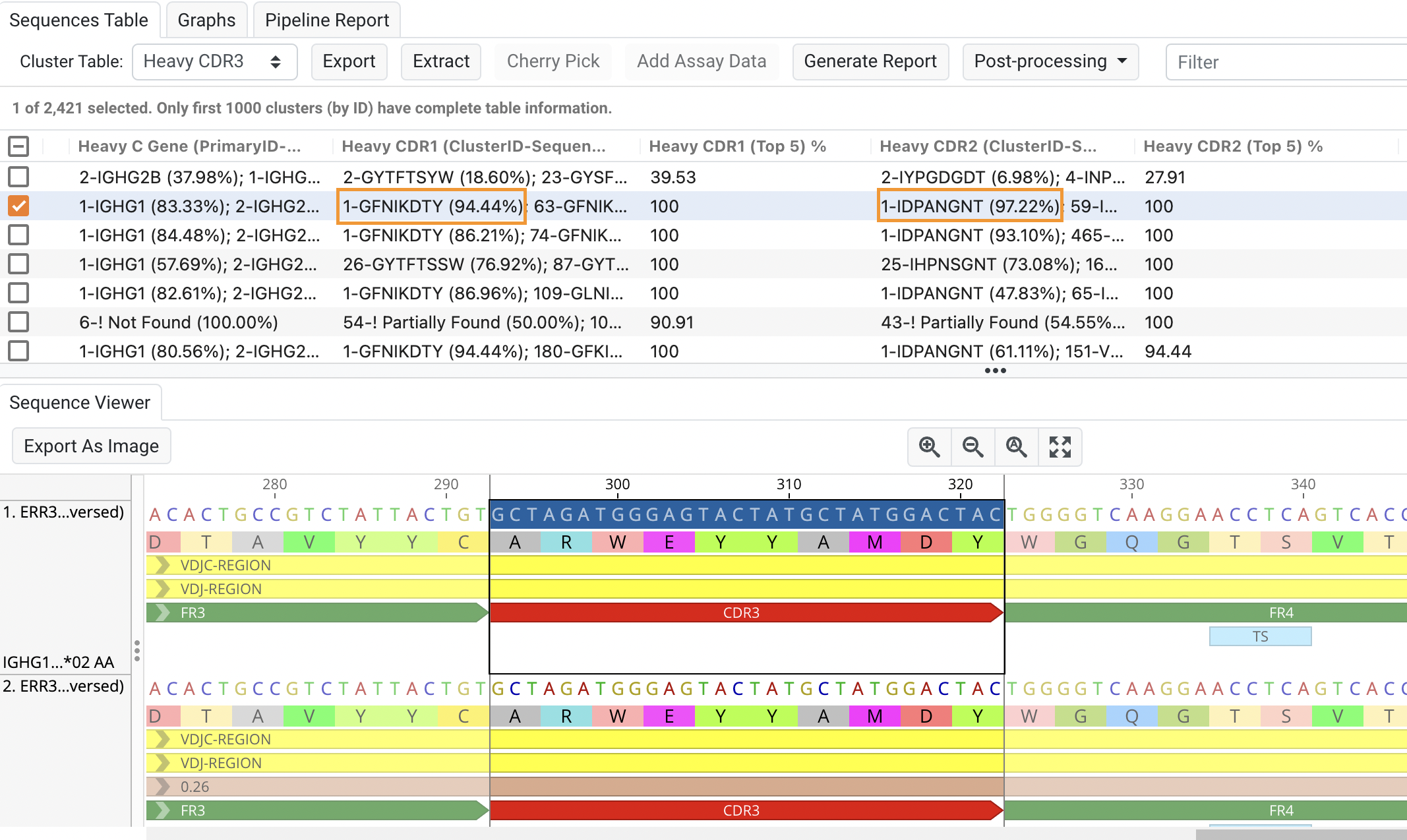Click ruler position 330 in sequence viewer
The height and width of the screenshot is (840, 1407).
pos(1131,485)
